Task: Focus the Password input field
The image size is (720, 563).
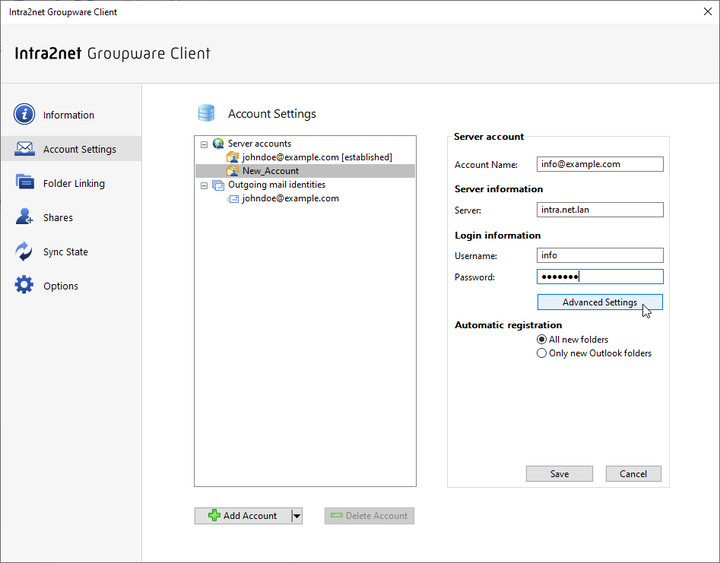Action: point(600,276)
